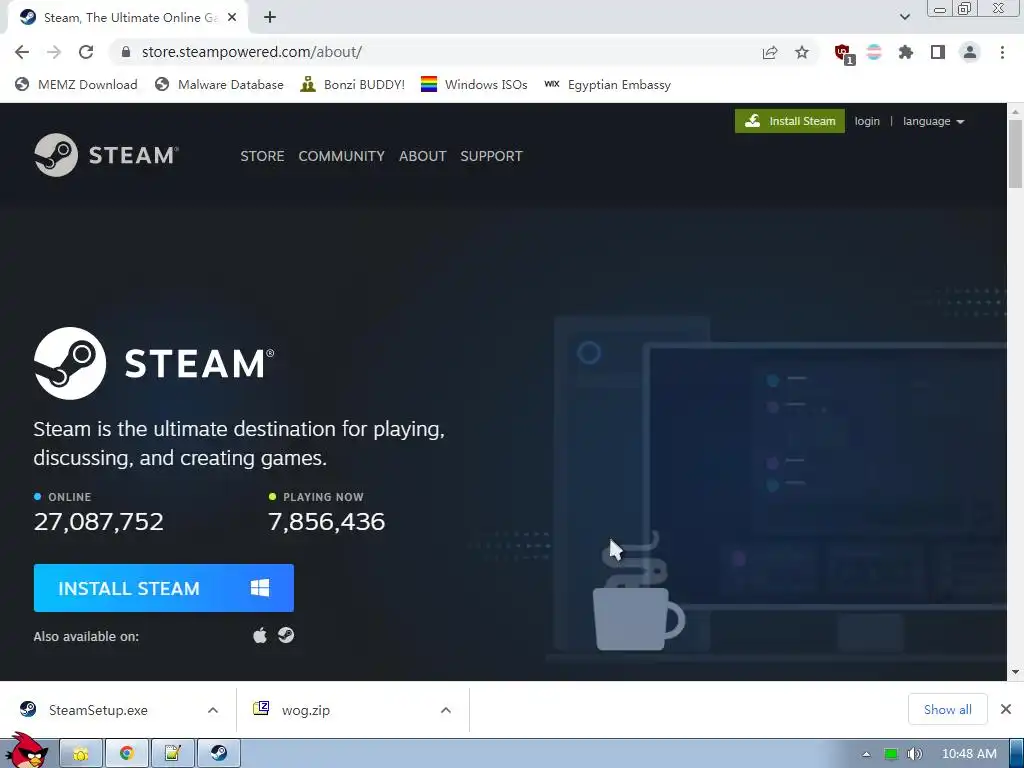Click the ONLINE count 27,087,752
The image size is (1024, 768).
tap(99, 521)
